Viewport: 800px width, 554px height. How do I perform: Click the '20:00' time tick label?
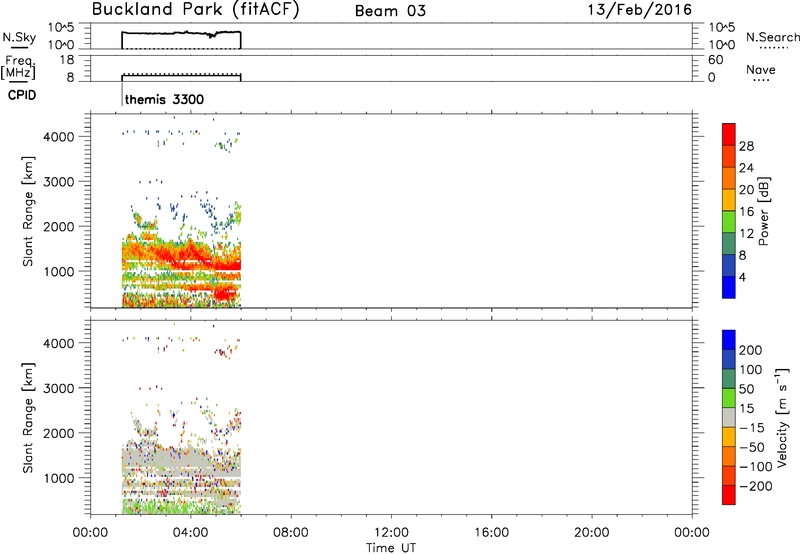(x=591, y=533)
